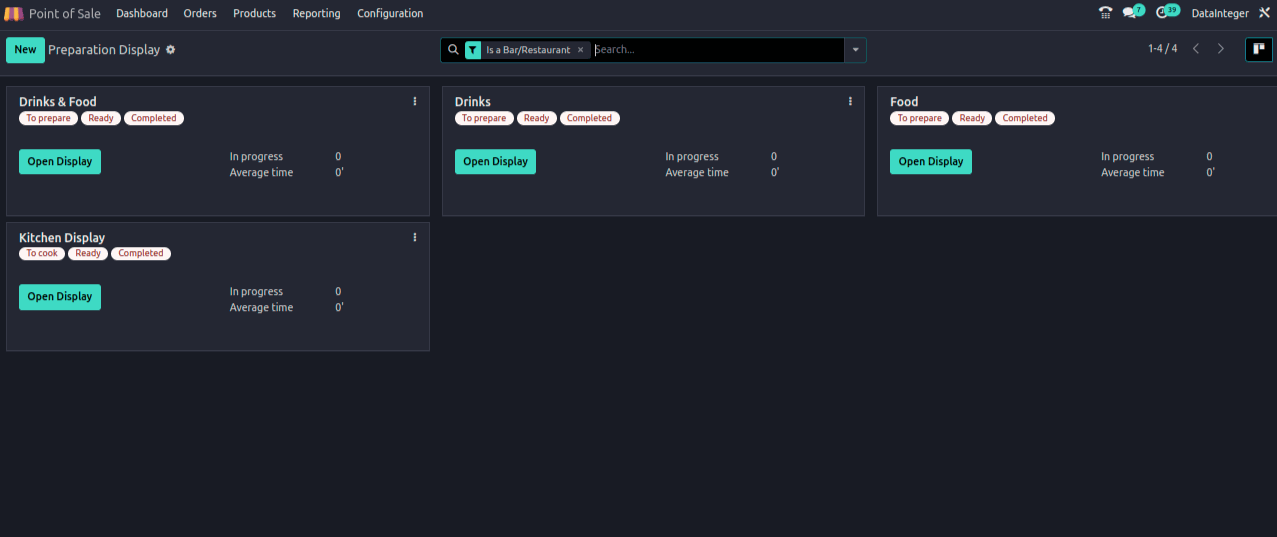This screenshot has width=1277, height=537.
Task: Click the magnifier search icon
Action: [x=453, y=50]
